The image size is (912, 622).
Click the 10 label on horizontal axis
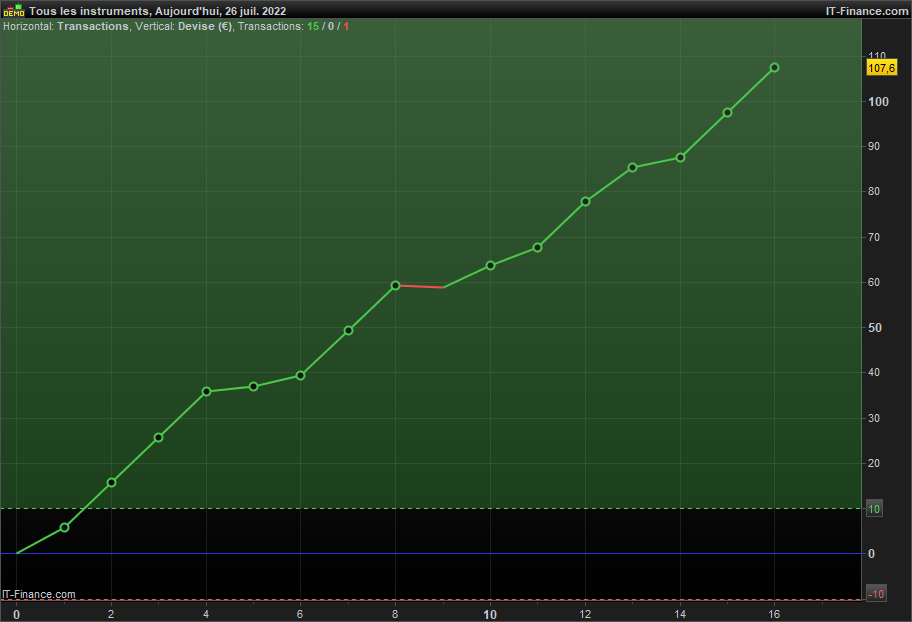click(x=490, y=614)
